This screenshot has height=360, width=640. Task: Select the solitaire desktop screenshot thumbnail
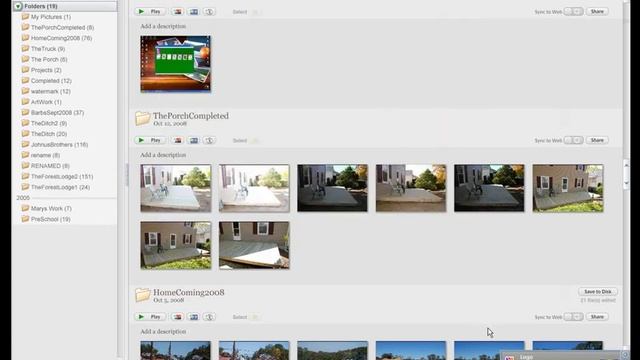point(176,64)
